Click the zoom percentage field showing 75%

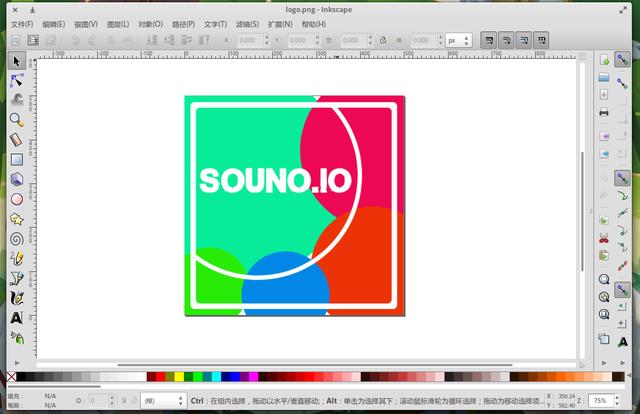point(600,401)
